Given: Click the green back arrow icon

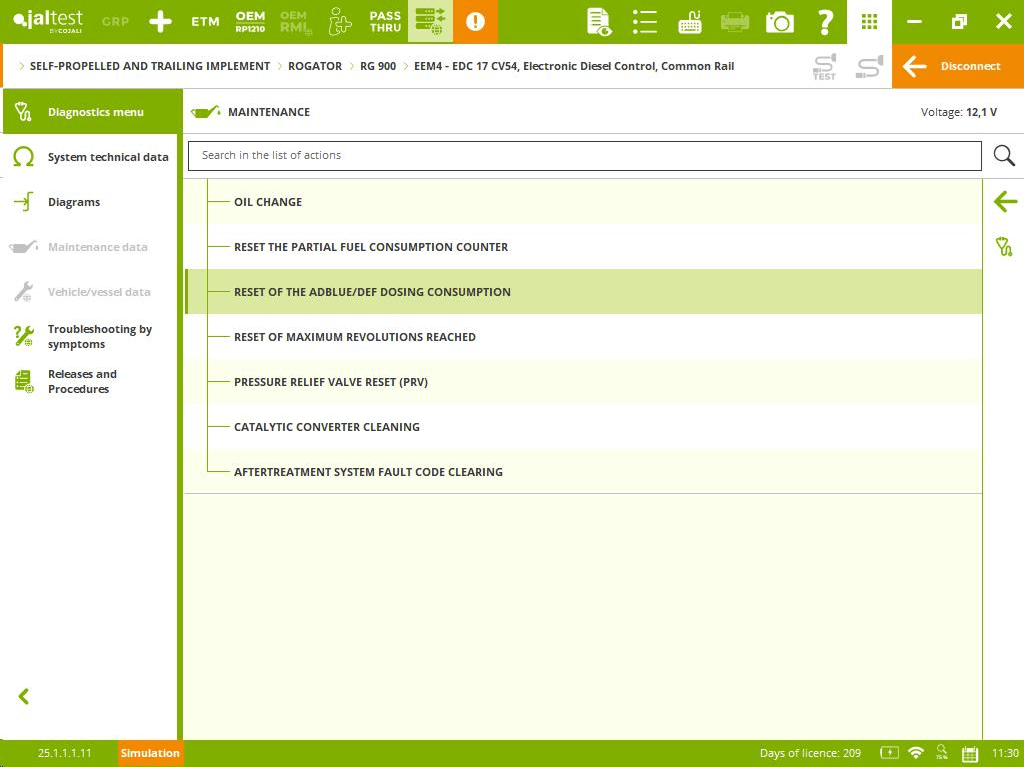Looking at the screenshot, I should pos(1004,202).
